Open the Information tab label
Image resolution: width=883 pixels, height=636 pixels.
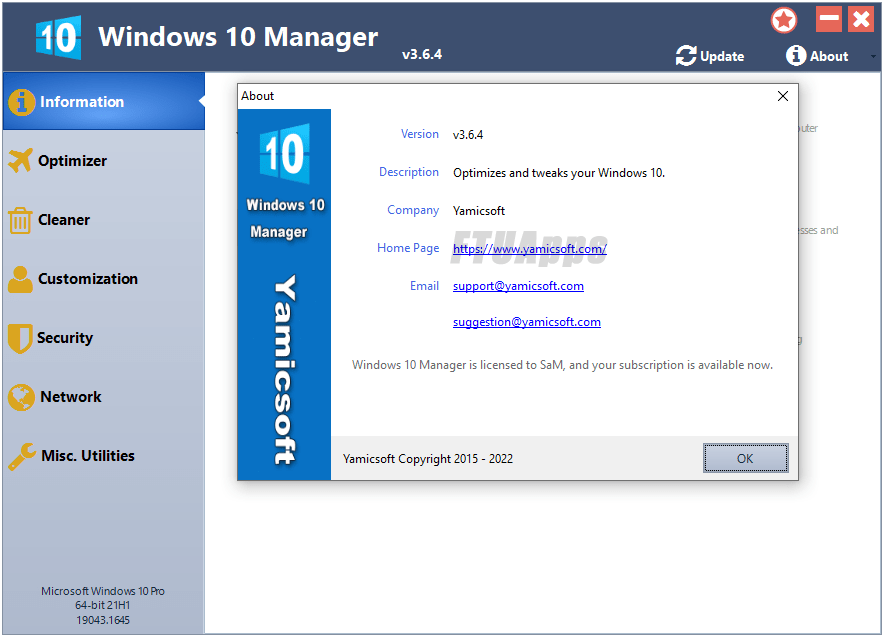pos(82,102)
